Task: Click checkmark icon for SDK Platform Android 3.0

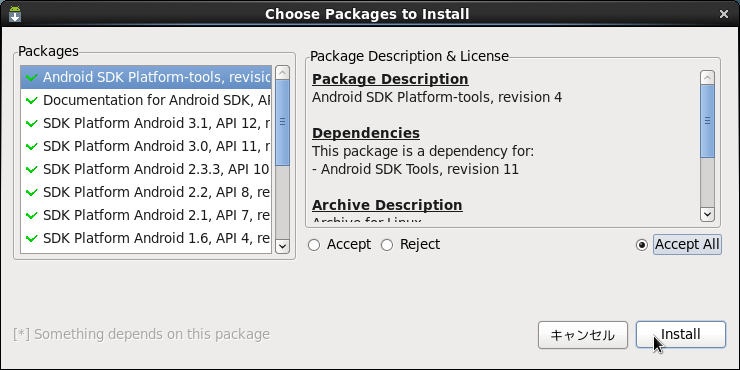Action: (x=32, y=146)
